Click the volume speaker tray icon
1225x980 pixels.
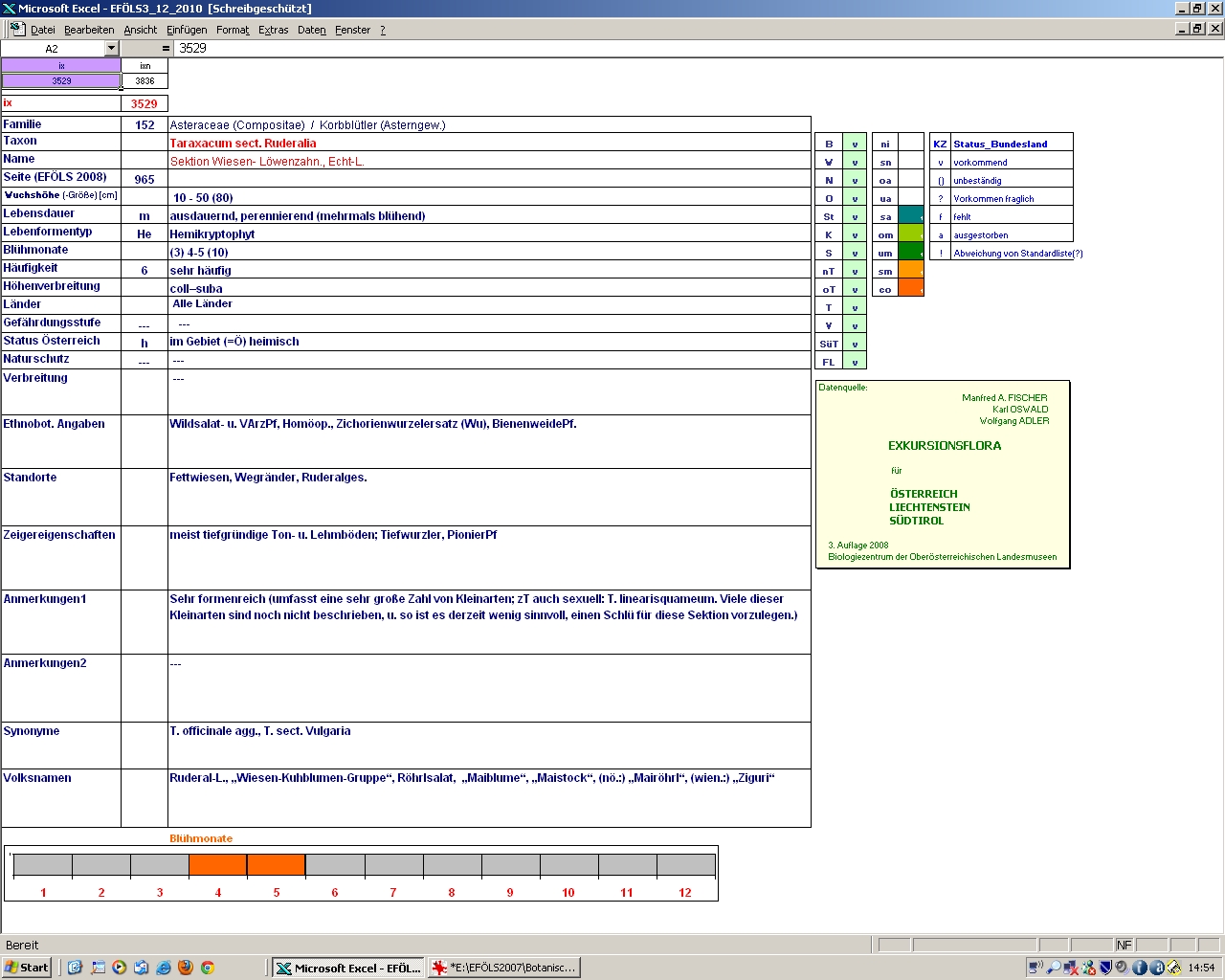click(1123, 968)
